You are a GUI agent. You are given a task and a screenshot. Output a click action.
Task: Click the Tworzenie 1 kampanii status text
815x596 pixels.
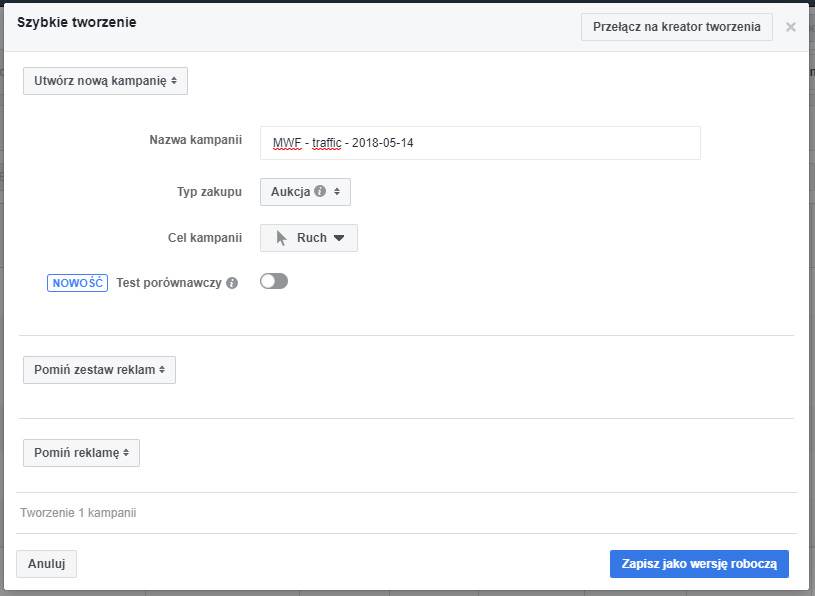78,513
